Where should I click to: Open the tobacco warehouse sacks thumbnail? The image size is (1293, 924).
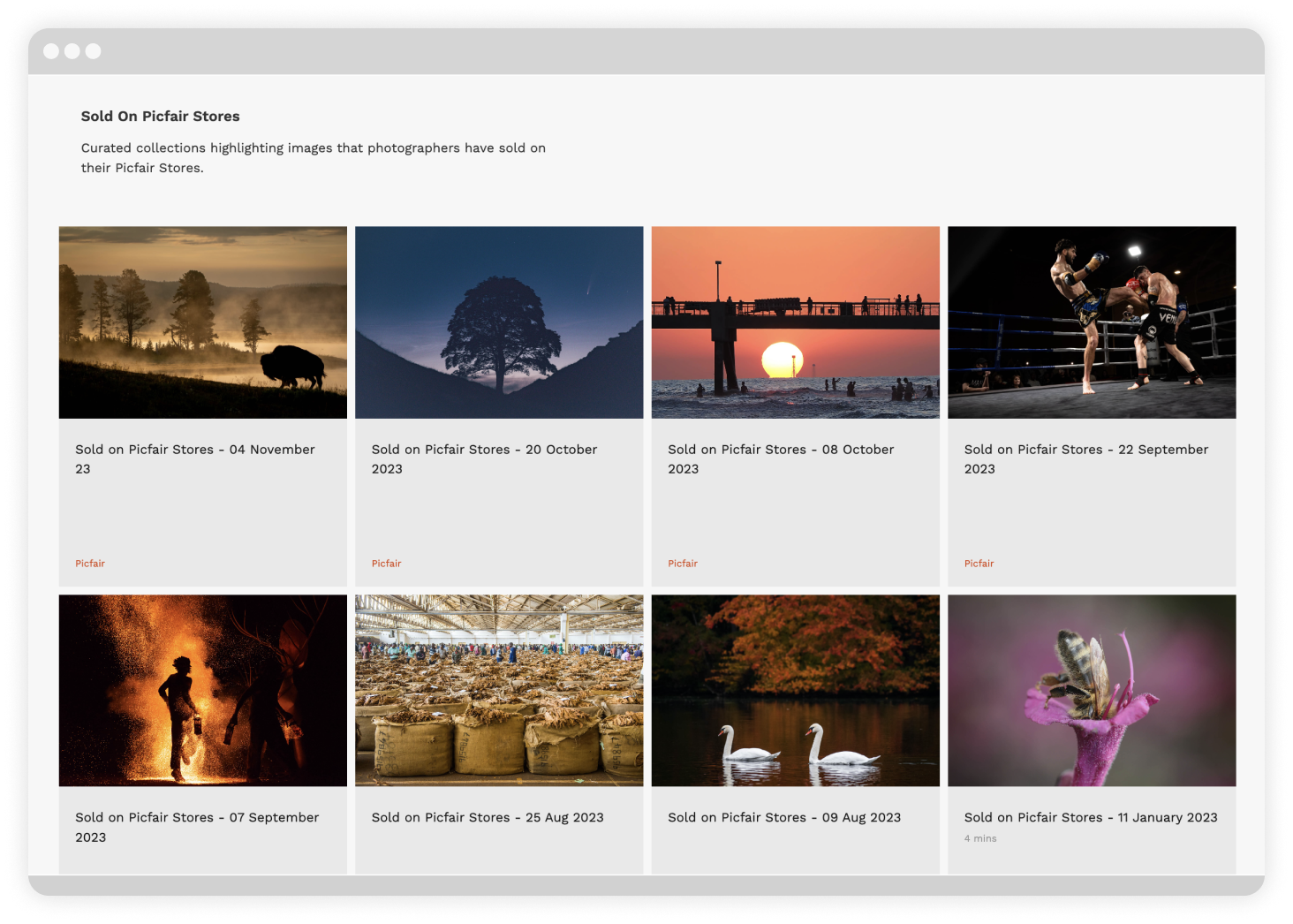(x=499, y=690)
